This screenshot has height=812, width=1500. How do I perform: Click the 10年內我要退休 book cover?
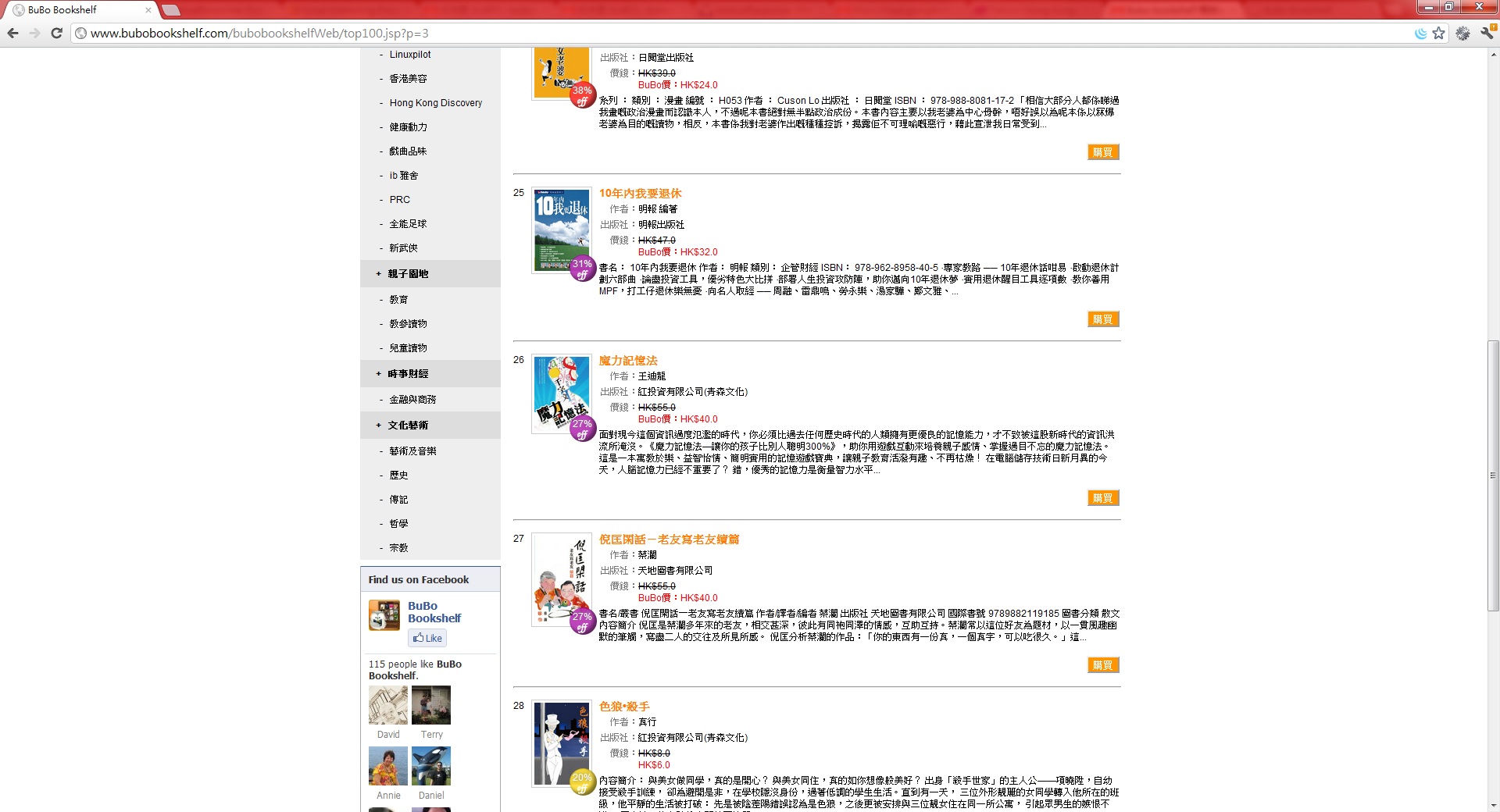(561, 230)
